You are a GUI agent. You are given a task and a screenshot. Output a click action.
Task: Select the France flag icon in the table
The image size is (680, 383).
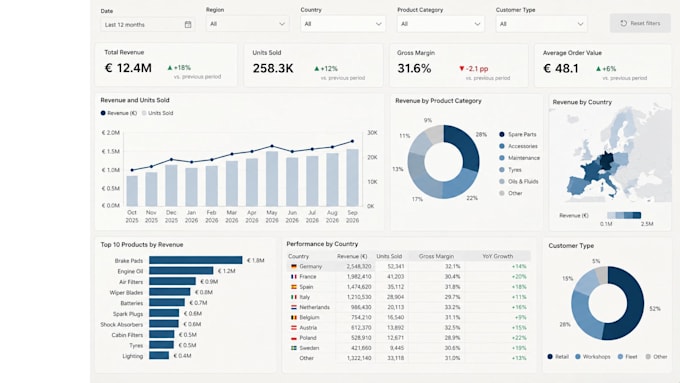click(x=294, y=276)
